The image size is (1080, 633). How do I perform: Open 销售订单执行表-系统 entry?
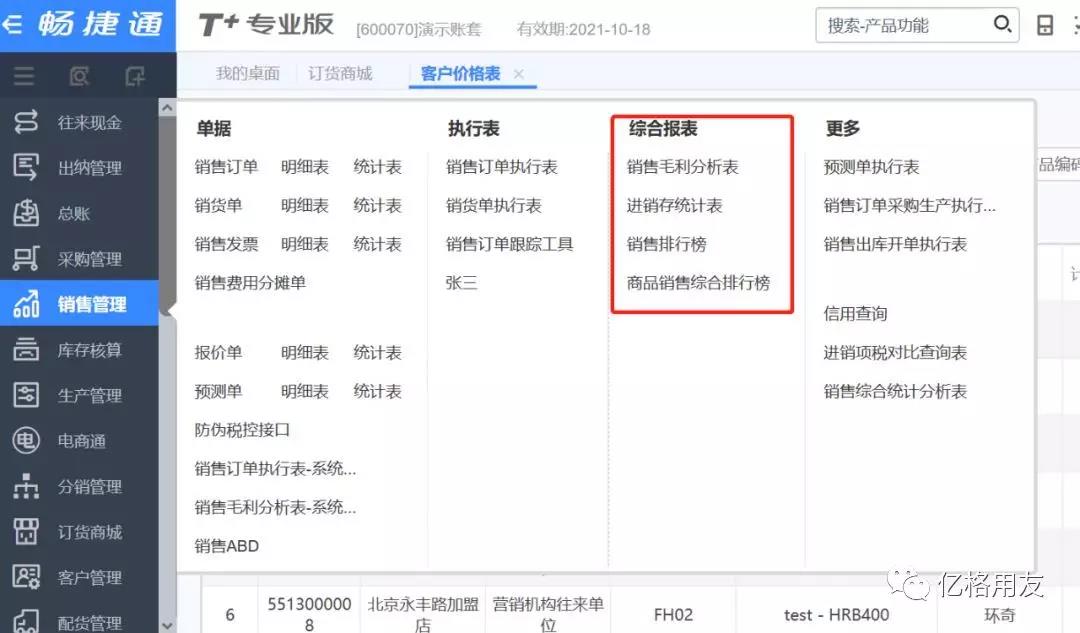275,468
